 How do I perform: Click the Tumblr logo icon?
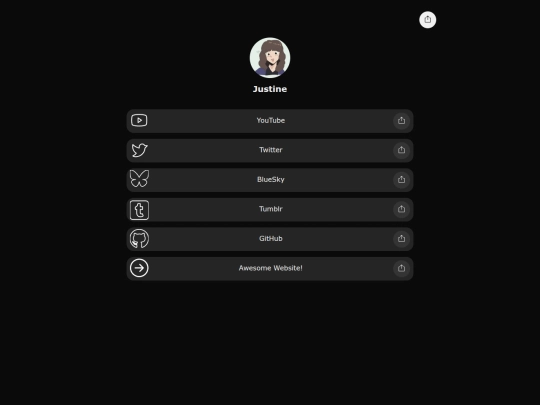(x=139, y=210)
